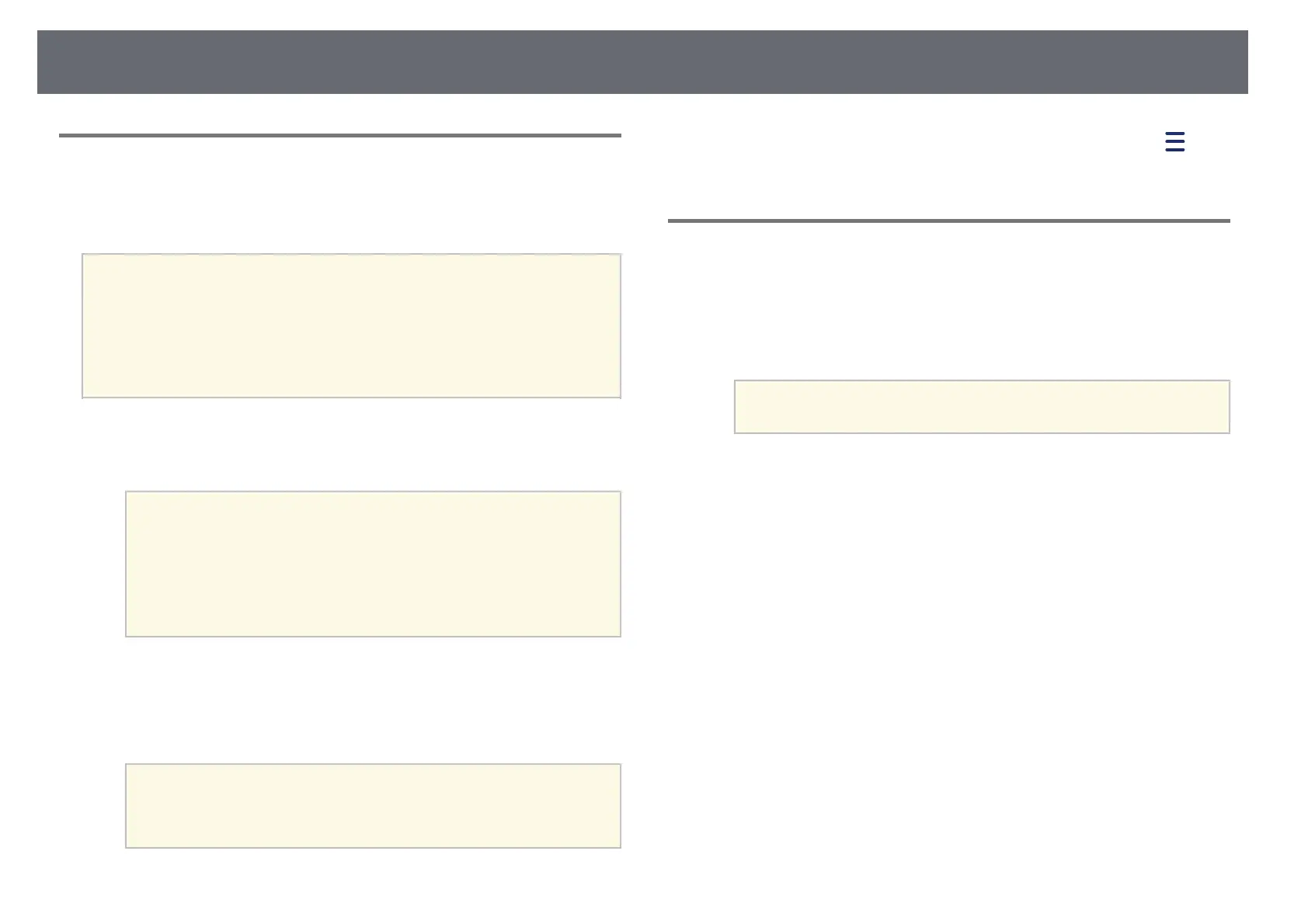The image size is (1308, 924).
Task: Select the first cream box under left heading
Action: (351, 325)
